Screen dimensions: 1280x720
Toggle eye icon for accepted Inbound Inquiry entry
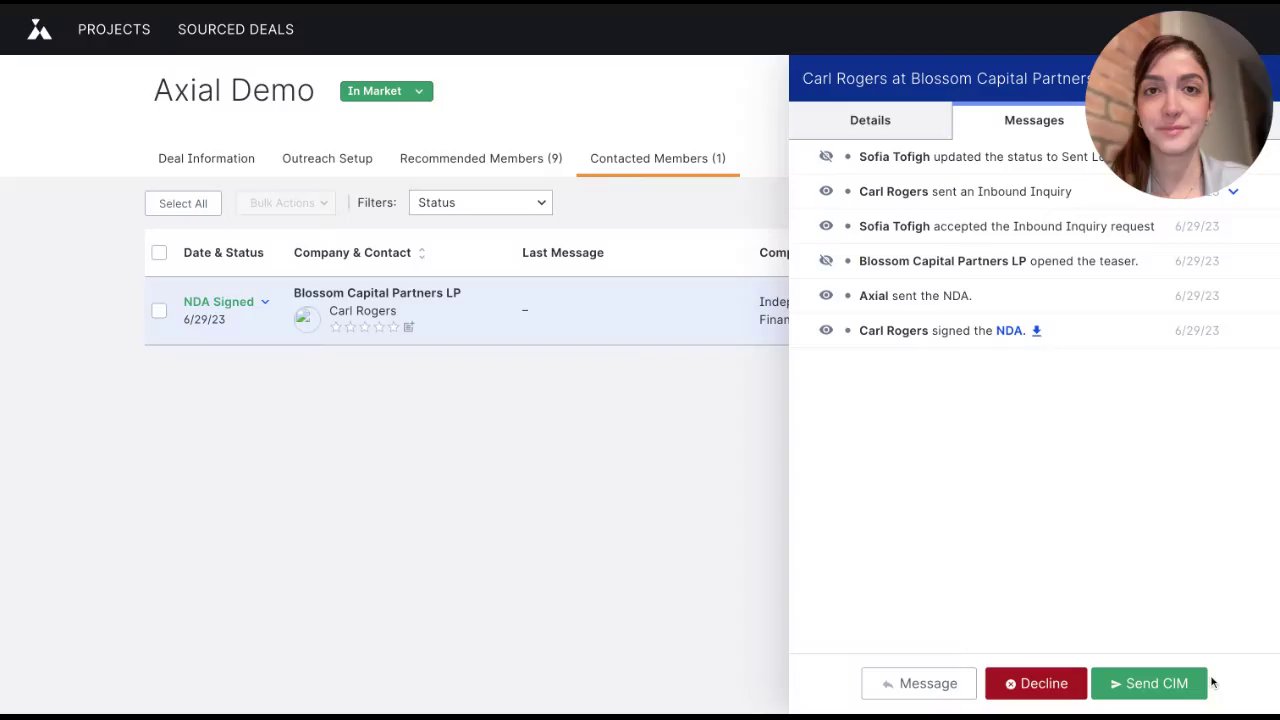pyautogui.click(x=826, y=226)
